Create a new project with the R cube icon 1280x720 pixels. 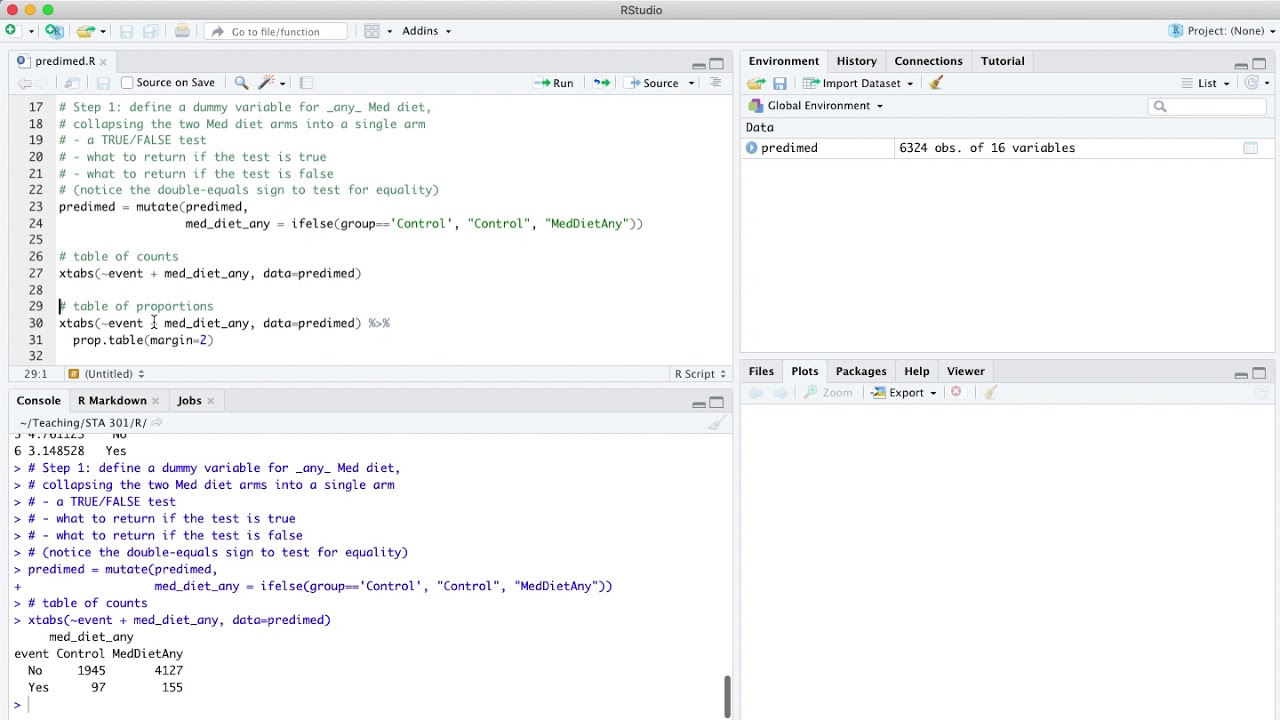click(x=54, y=31)
